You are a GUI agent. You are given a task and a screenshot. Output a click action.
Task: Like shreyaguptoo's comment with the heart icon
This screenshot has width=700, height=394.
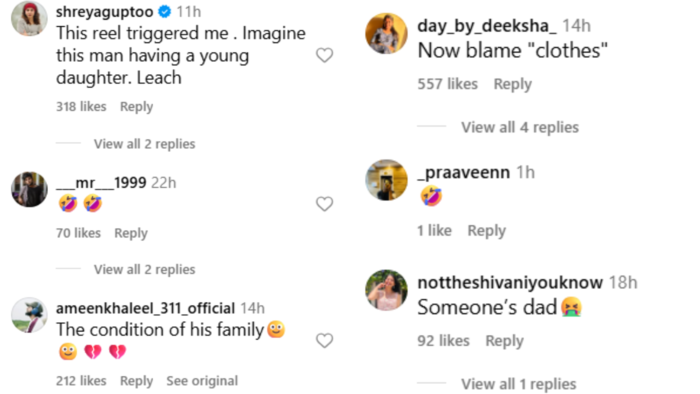click(325, 55)
